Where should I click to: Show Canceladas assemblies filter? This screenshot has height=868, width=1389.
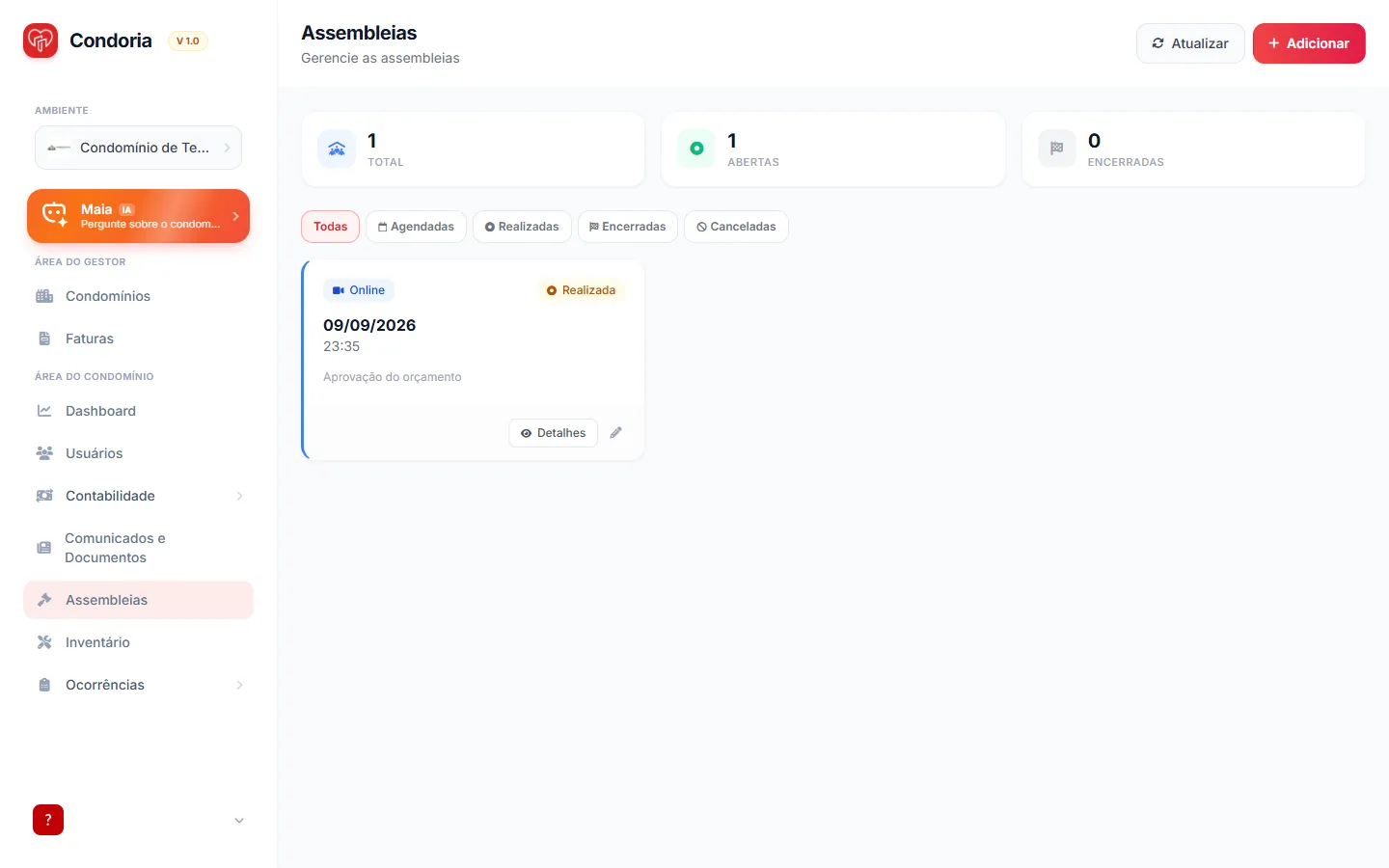(736, 227)
